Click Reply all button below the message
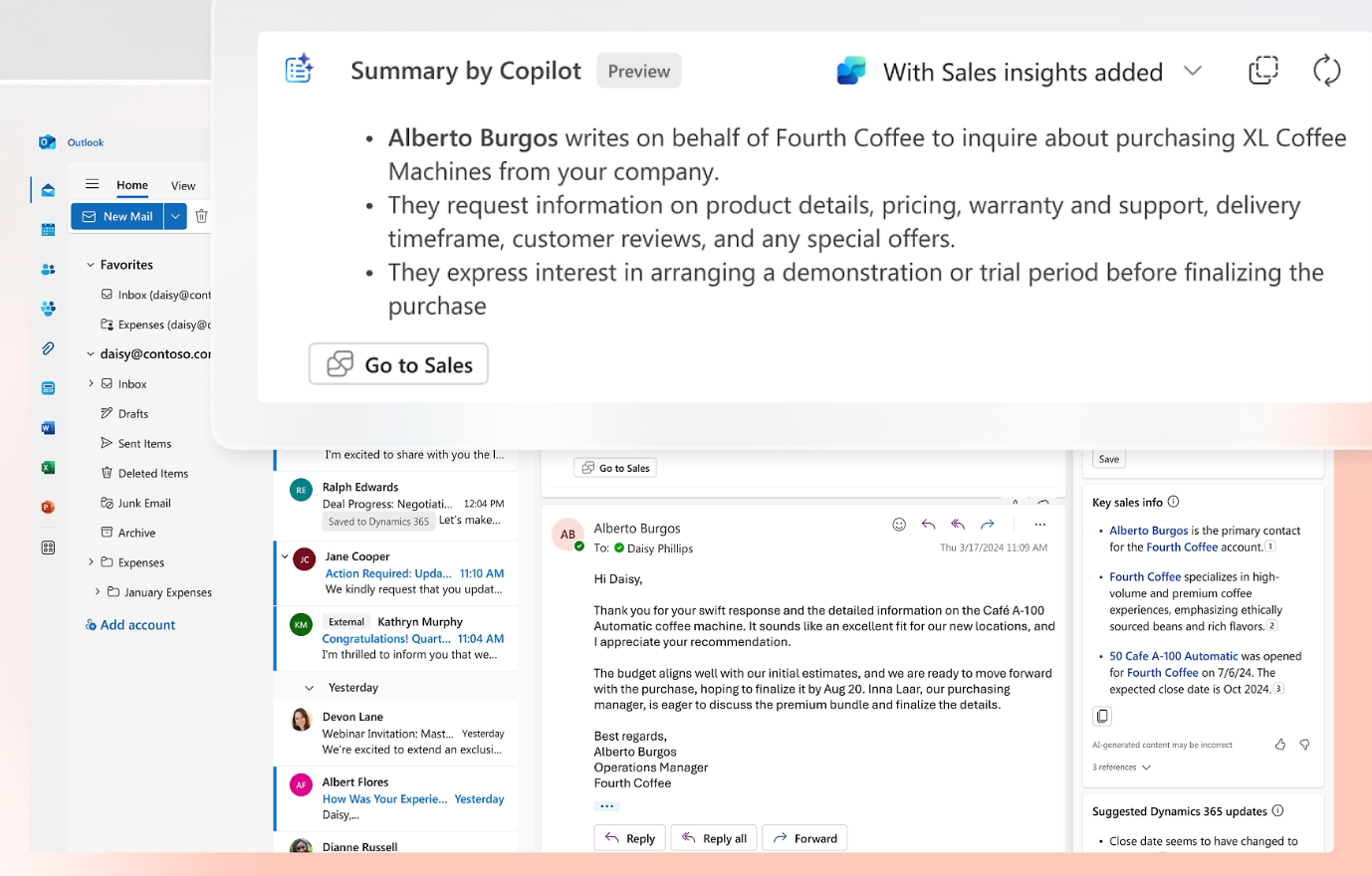The width and height of the screenshot is (1372, 876). point(715,838)
